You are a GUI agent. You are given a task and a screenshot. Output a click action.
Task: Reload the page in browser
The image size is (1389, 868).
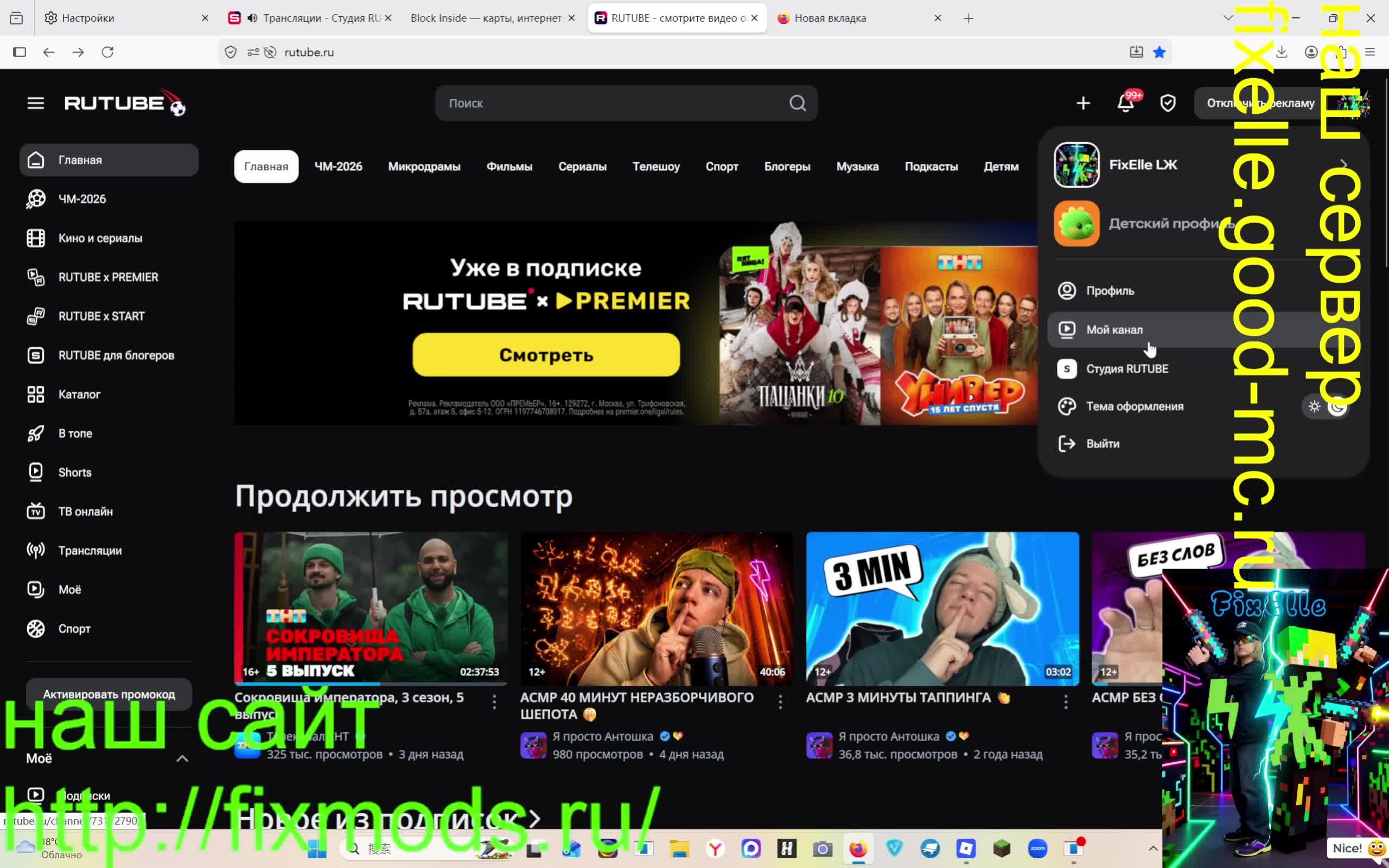click(x=107, y=52)
